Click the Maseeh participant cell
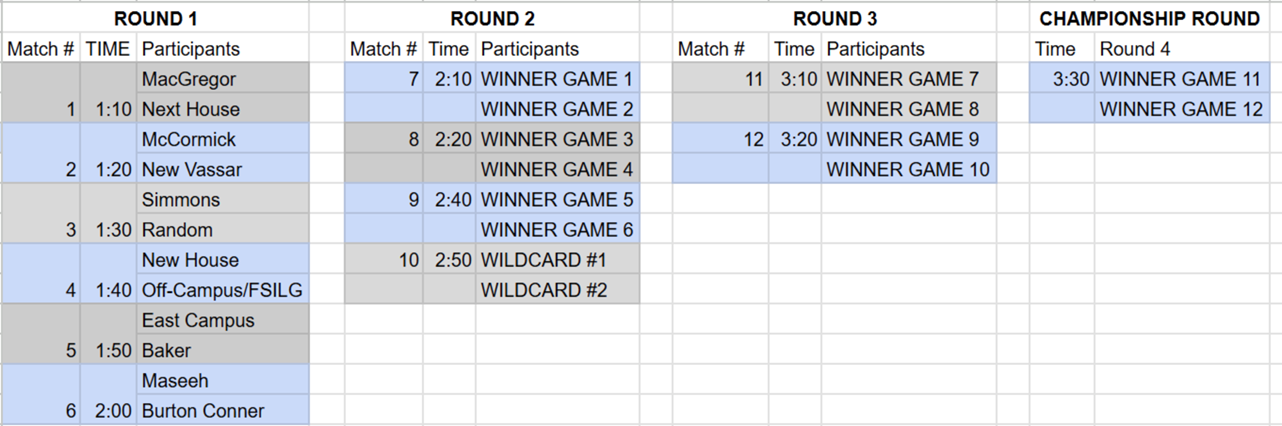Image resolution: width=1282 pixels, height=426 pixels. [222, 380]
